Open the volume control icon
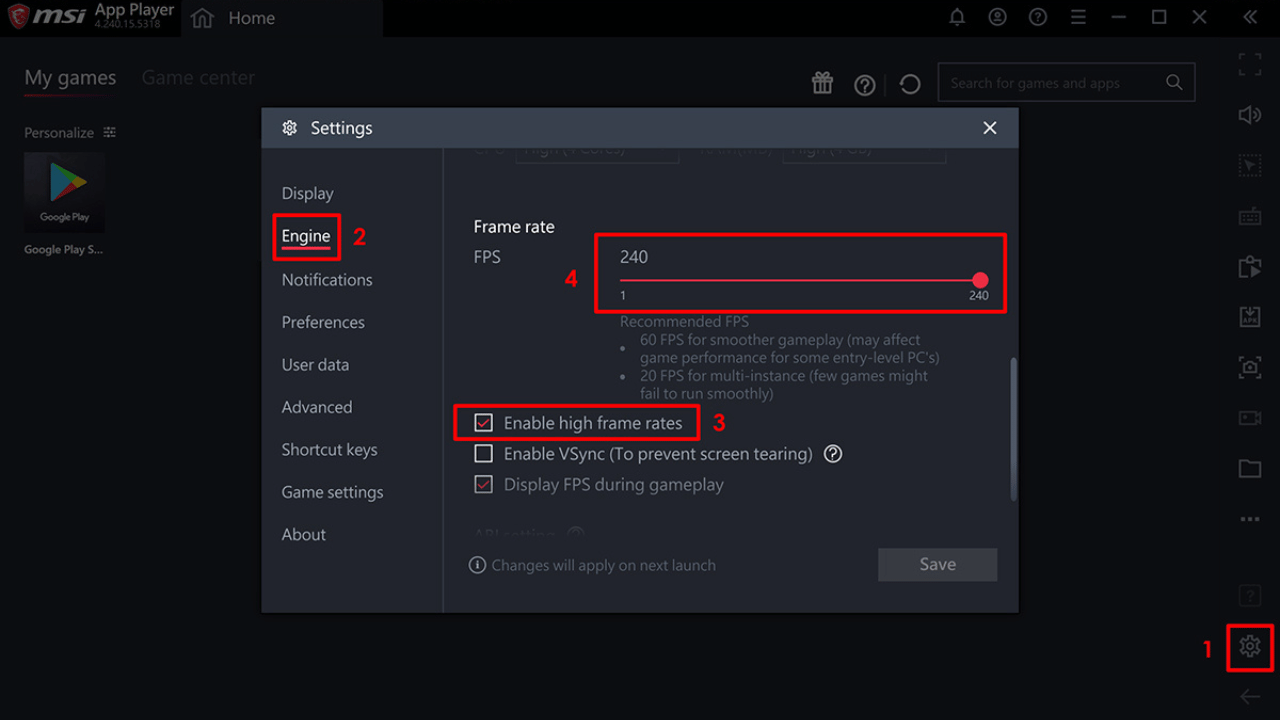1280x720 pixels. coord(1250,115)
